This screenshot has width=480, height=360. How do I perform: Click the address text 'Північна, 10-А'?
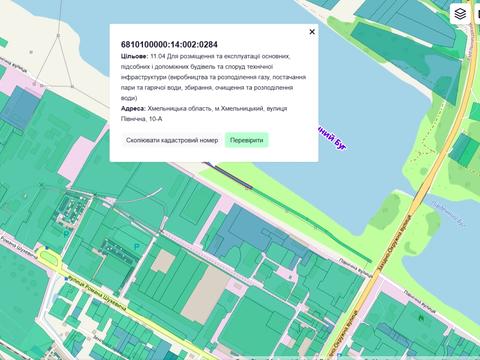[142, 119]
